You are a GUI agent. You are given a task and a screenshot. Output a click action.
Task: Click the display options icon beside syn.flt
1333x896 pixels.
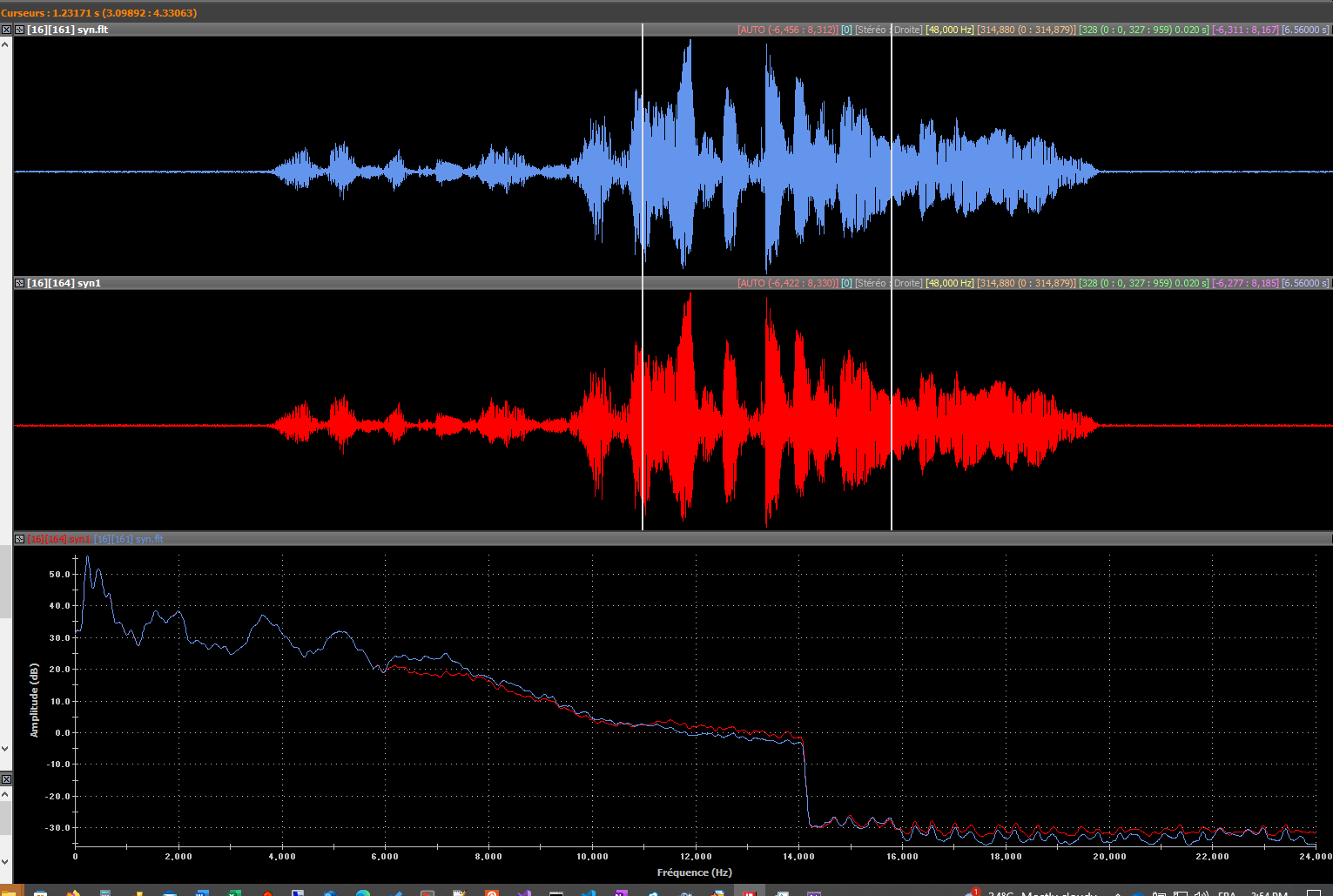click(x=19, y=30)
